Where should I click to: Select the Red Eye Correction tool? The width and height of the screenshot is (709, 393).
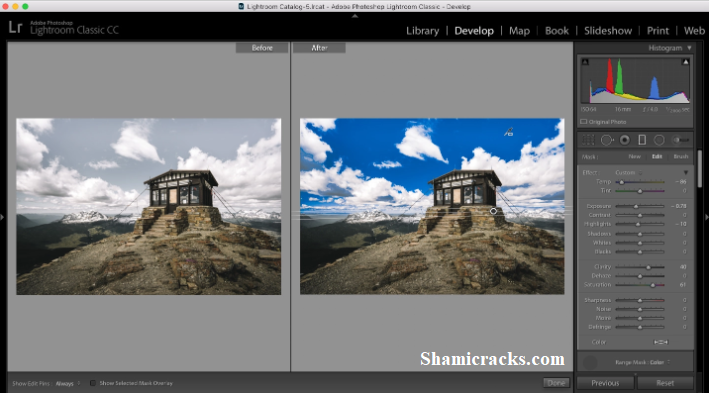click(624, 140)
